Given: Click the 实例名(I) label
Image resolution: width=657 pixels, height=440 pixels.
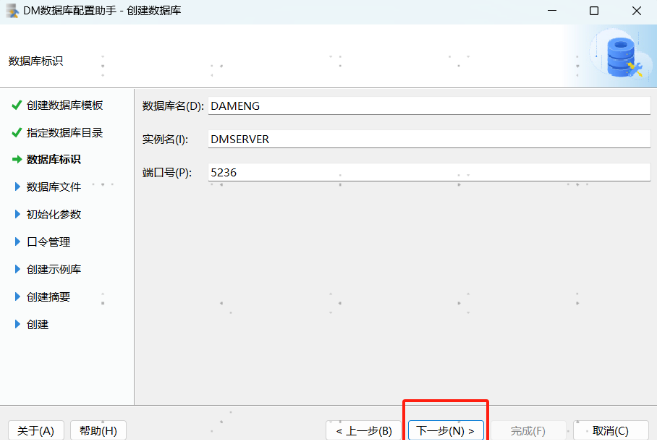Looking at the screenshot, I should coord(165,139).
